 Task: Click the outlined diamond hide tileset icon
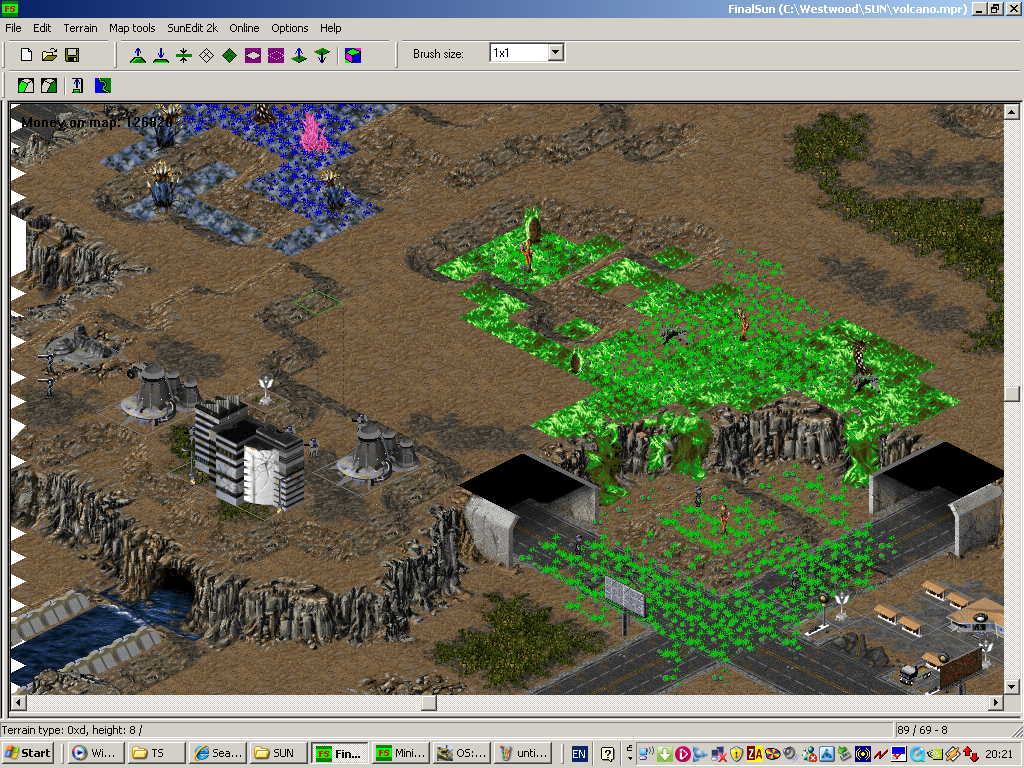coord(206,56)
